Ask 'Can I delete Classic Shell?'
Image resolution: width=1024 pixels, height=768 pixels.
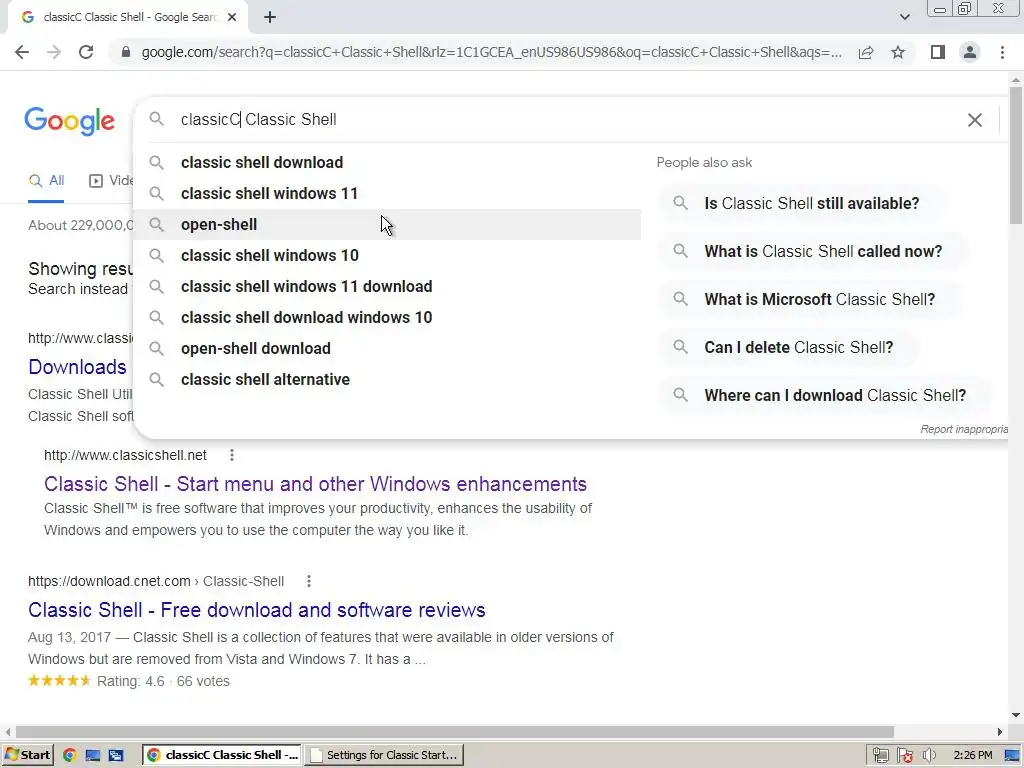pyautogui.click(x=790, y=347)
